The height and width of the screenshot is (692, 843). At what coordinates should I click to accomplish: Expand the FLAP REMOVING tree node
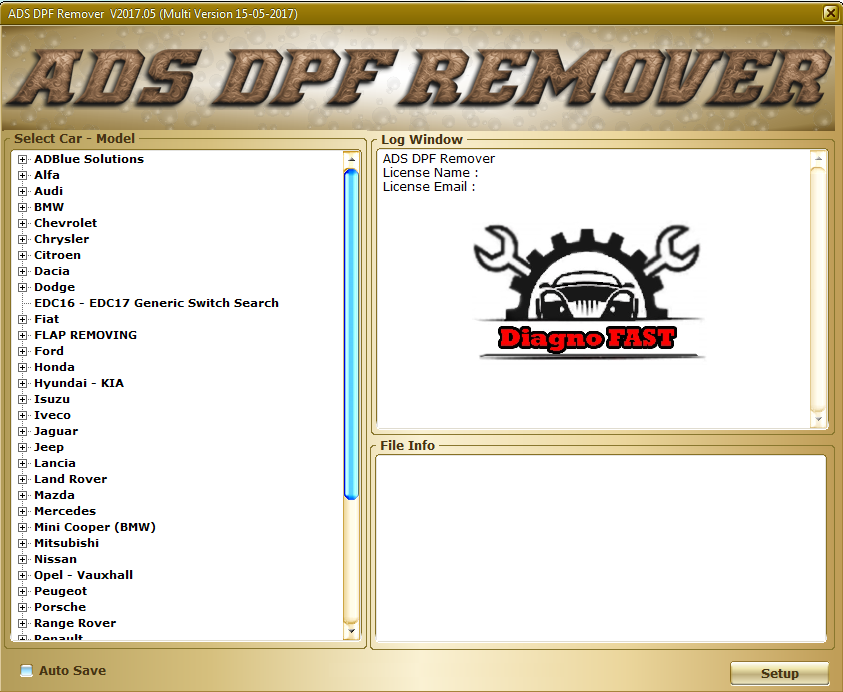pos(23,336)
